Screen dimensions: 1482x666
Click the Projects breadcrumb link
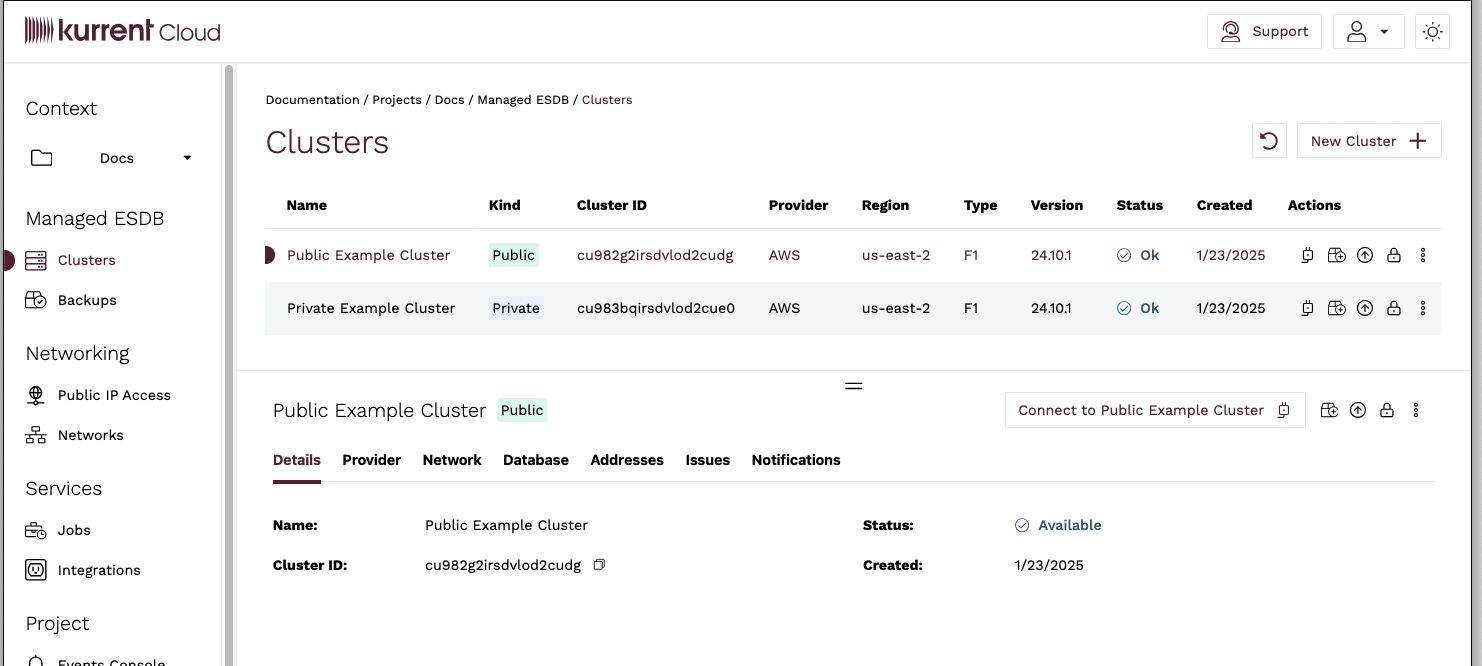(x=397, y=99)
